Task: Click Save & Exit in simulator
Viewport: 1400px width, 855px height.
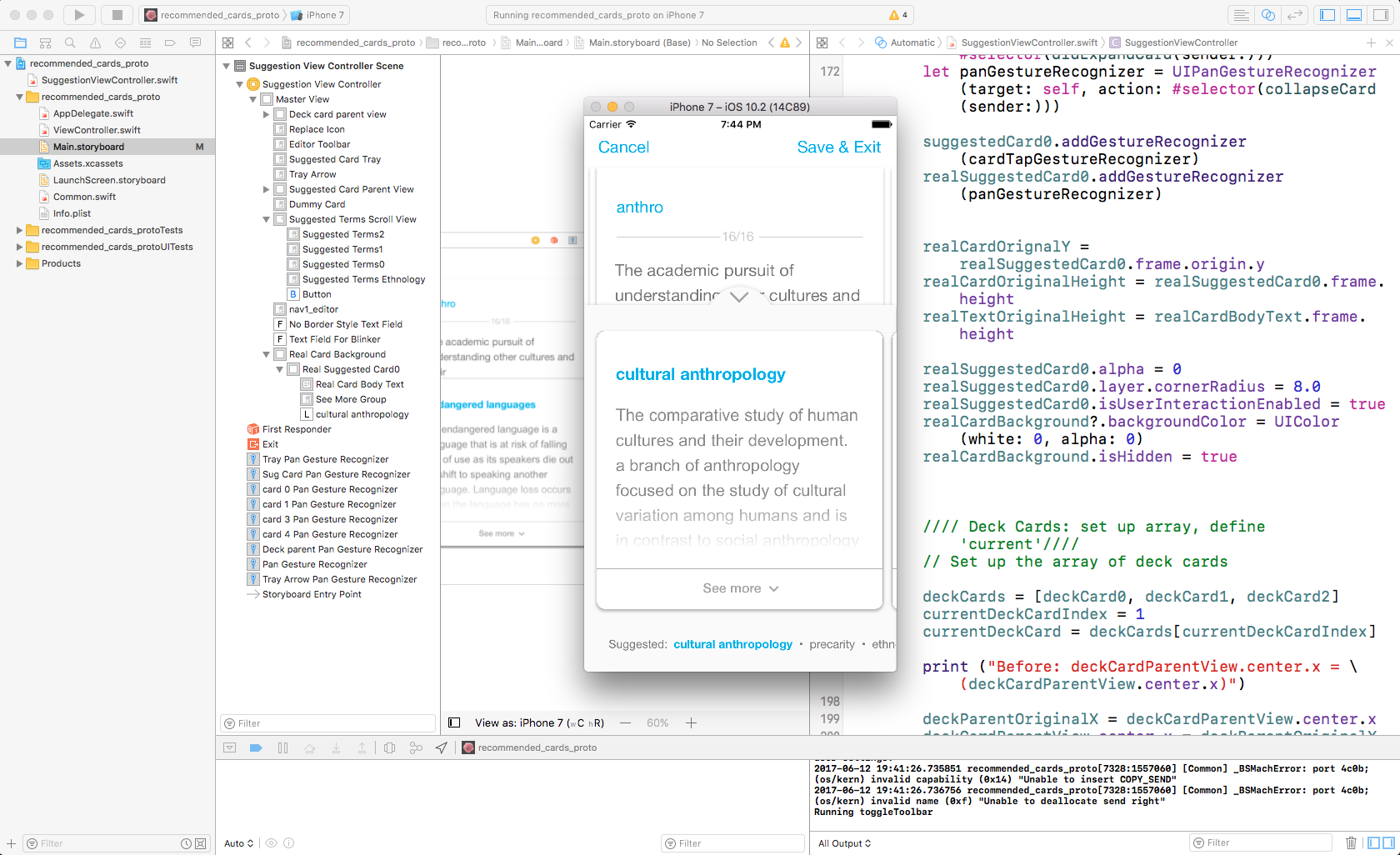Action: (838, 147)
